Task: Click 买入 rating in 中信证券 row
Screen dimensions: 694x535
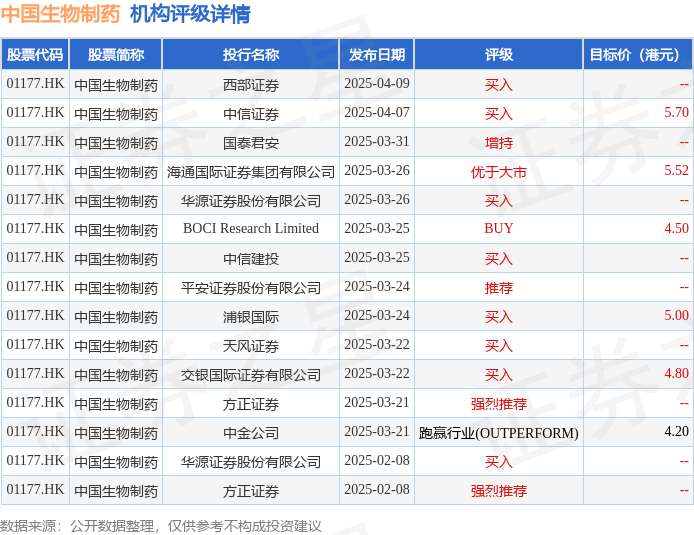Action: point(499,114)
